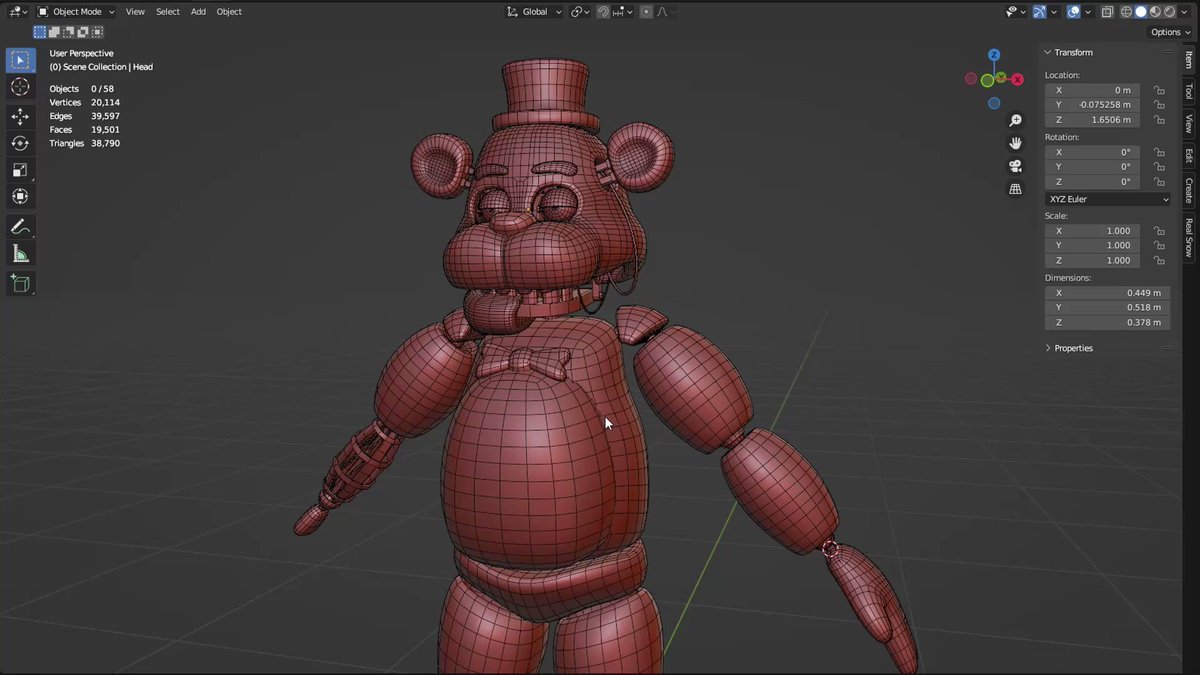Open the View menu

coord(135,11)
